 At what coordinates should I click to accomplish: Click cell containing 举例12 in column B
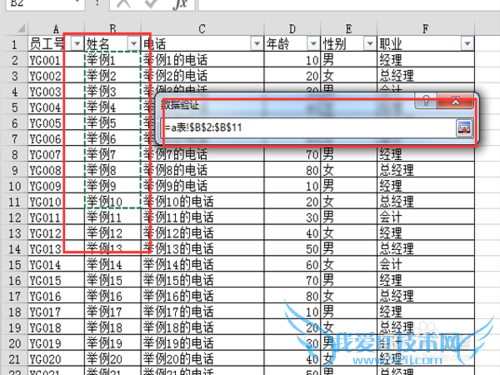tap(113, 233)
